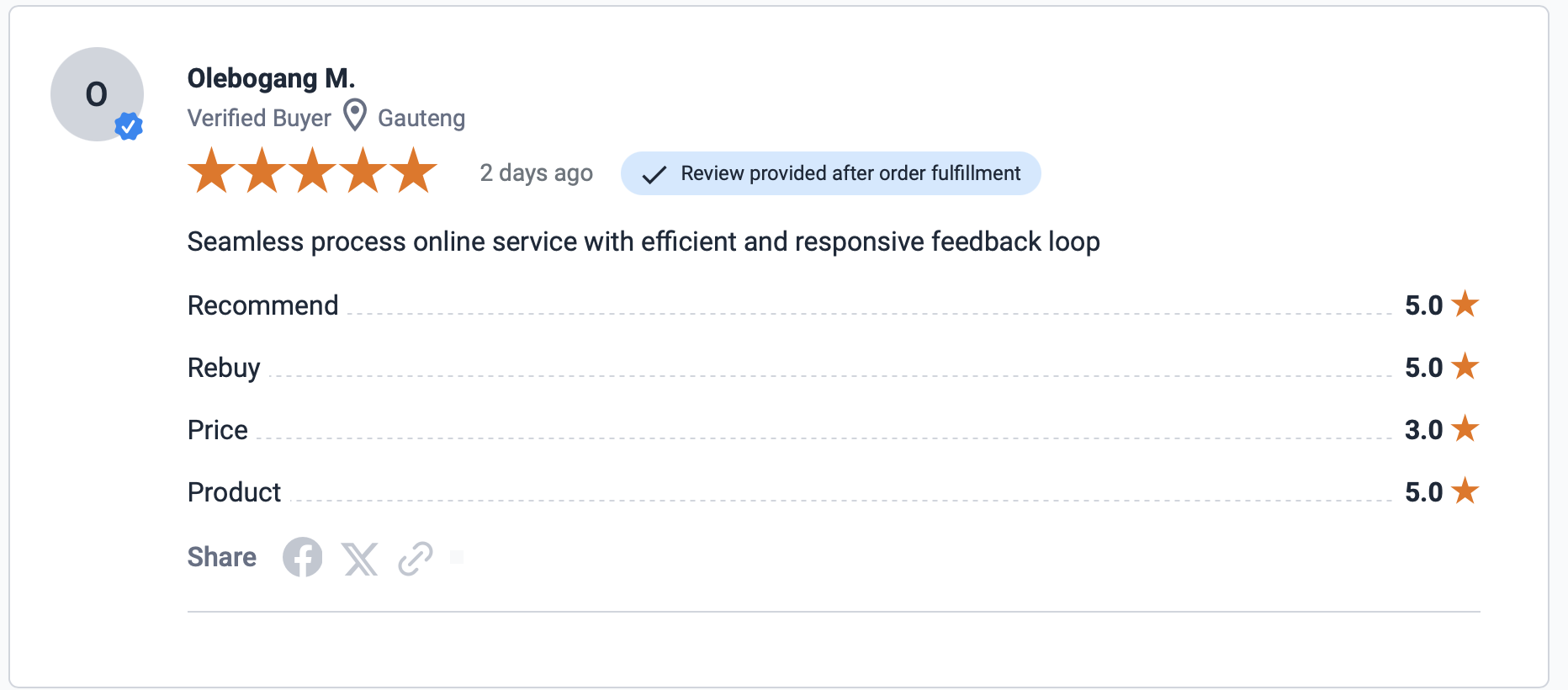Click the '2 days ago' timestamp

pos(536,172)
